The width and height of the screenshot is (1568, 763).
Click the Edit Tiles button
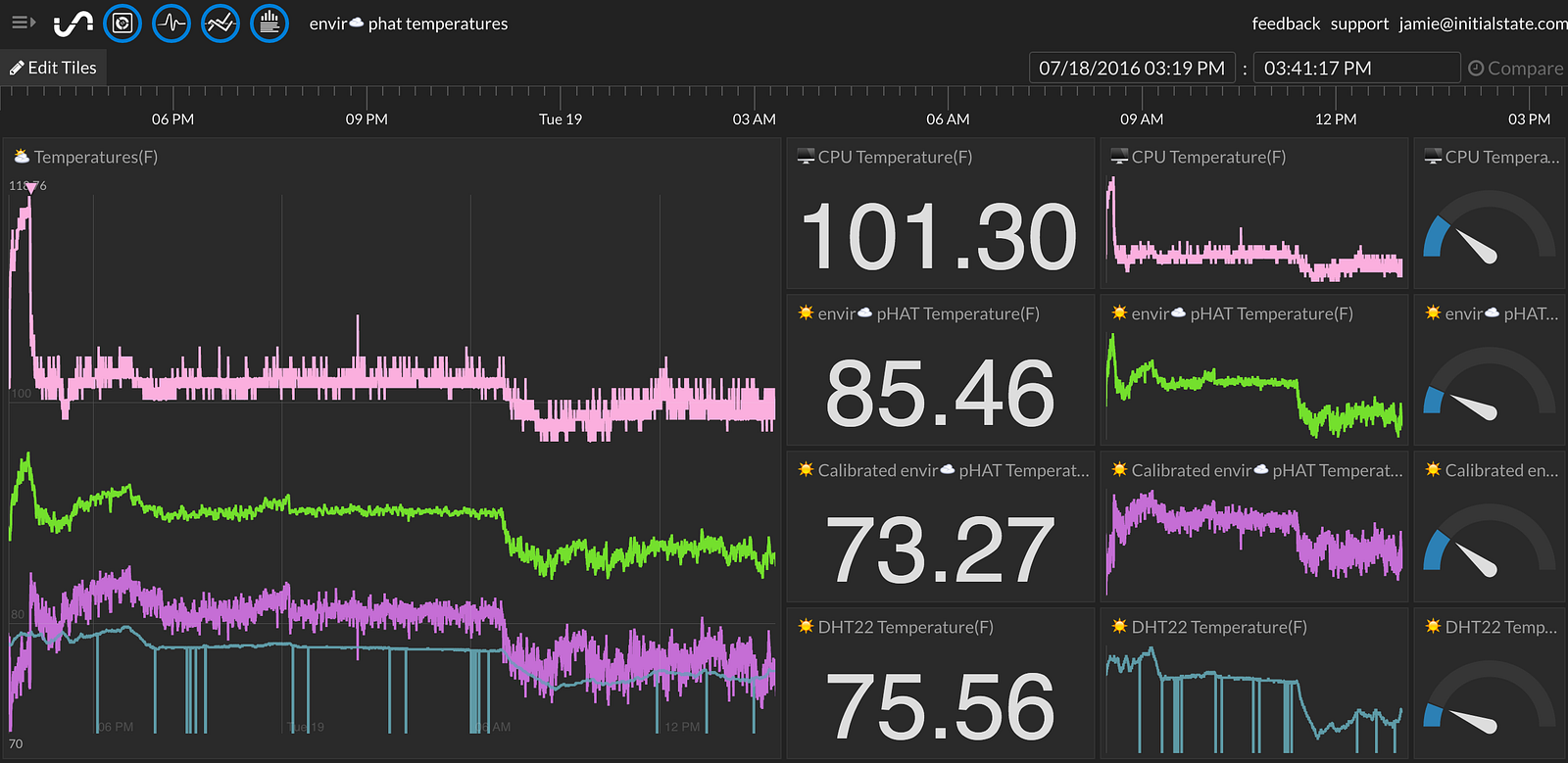53,68
